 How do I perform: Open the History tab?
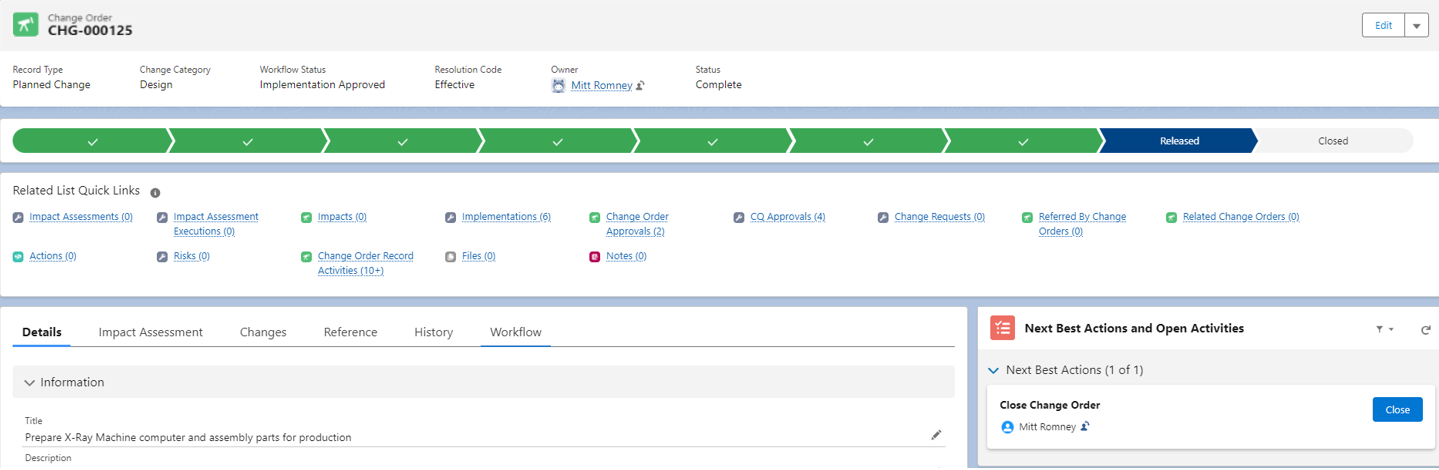pos(433,332)
